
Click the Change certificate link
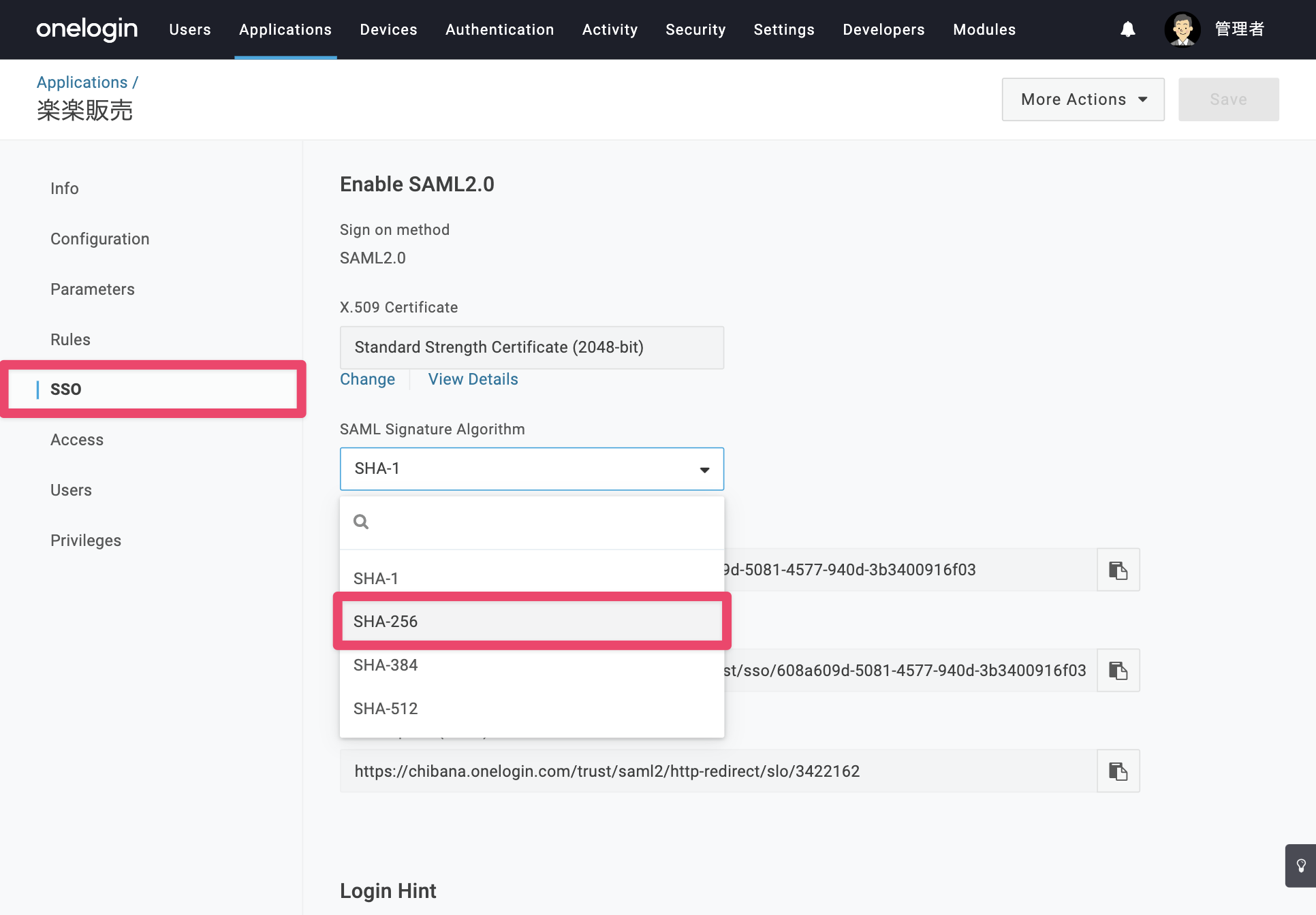pos(367,379)
